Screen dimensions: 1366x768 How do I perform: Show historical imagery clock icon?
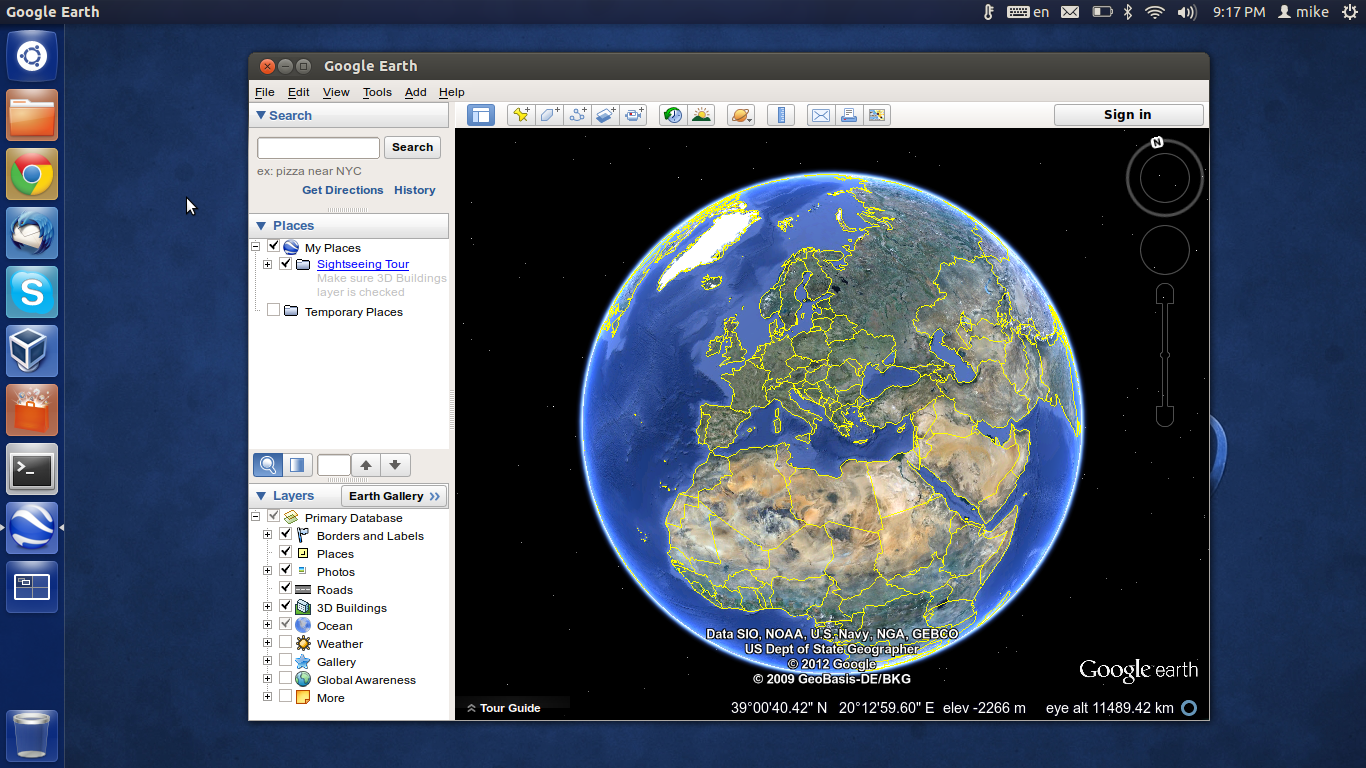click(x=673, y=115)
